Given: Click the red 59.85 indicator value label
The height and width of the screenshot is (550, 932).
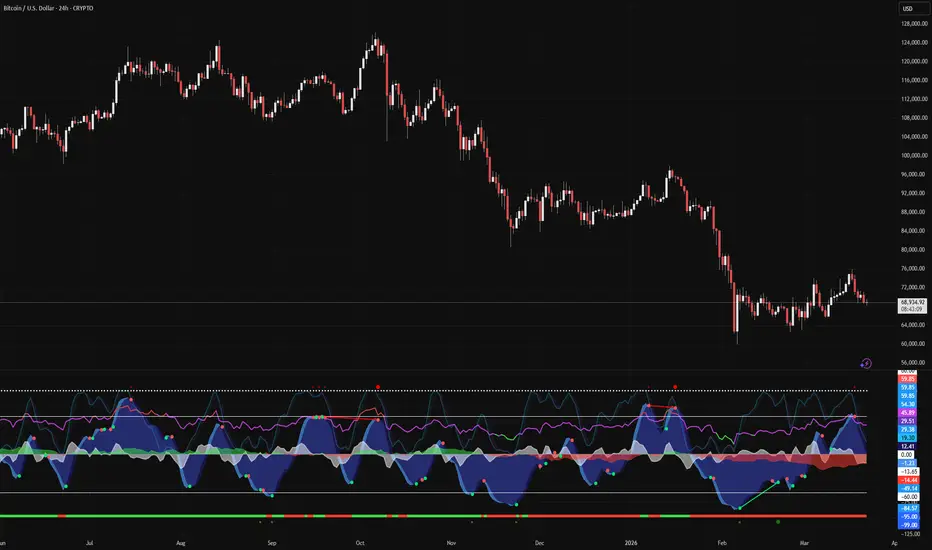Looking at the screenshot, I should (x=908, y=379).
